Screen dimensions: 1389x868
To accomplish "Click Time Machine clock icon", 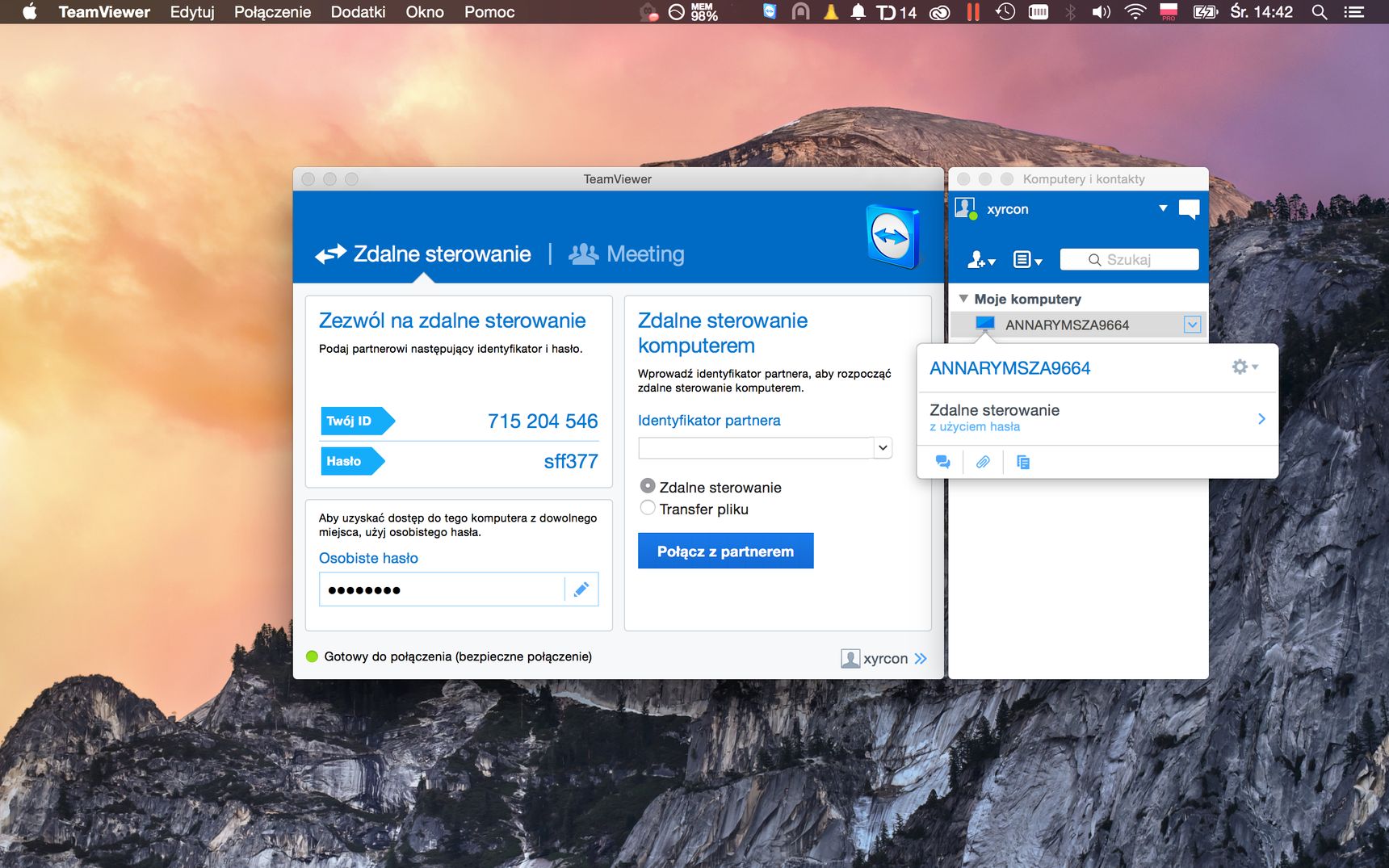I will coord(1005,12).
